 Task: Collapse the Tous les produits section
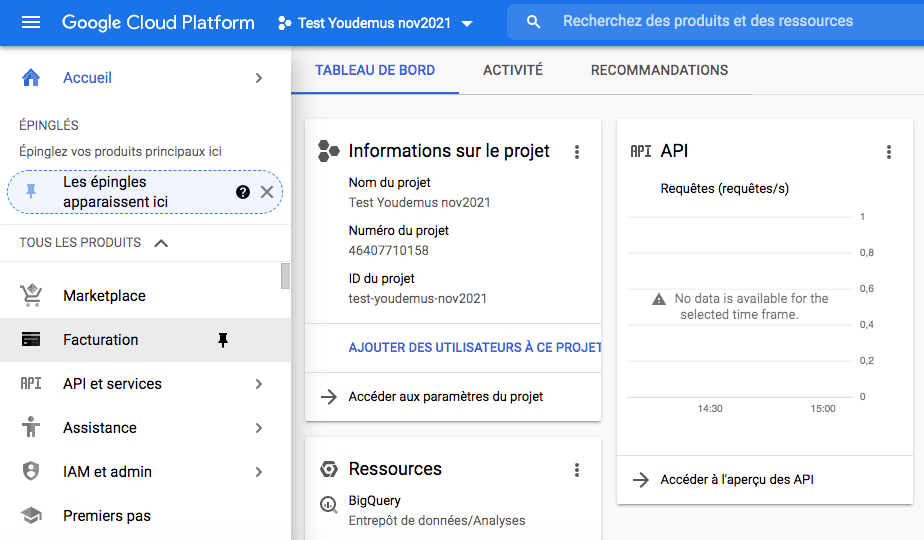[x=161, y=243]
